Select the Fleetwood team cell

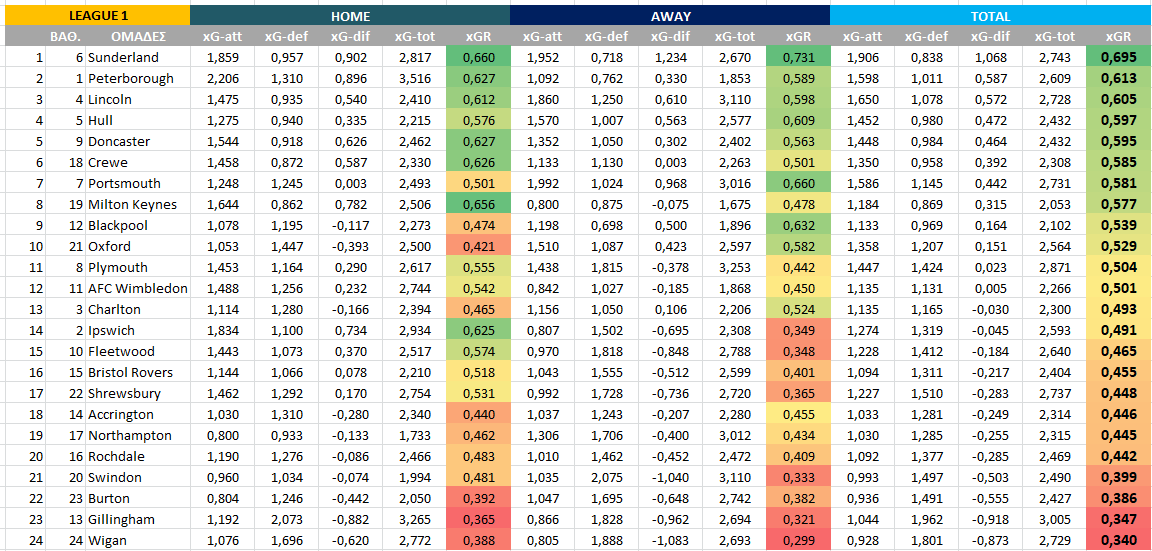tap(138, 351)
